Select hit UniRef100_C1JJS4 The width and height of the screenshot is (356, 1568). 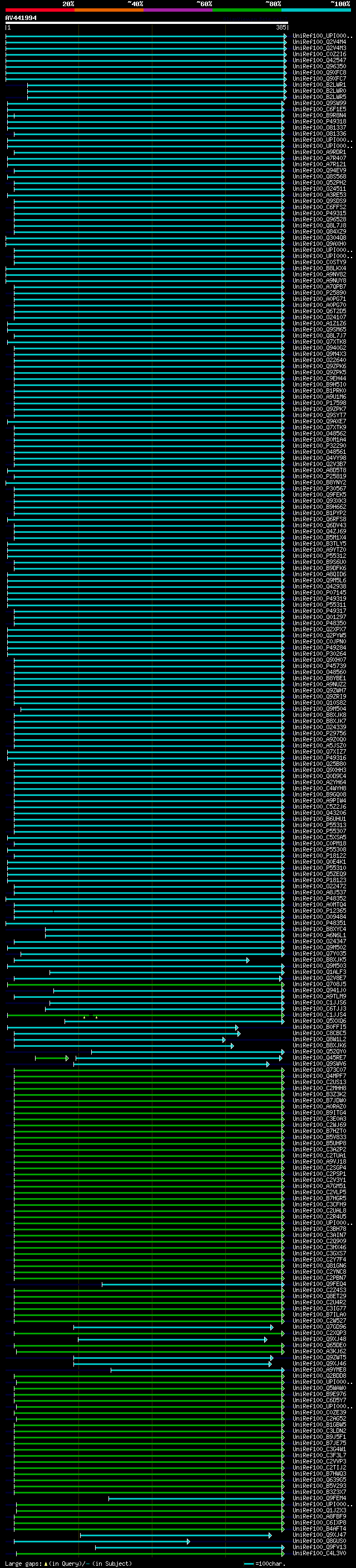coord(319,1015)
